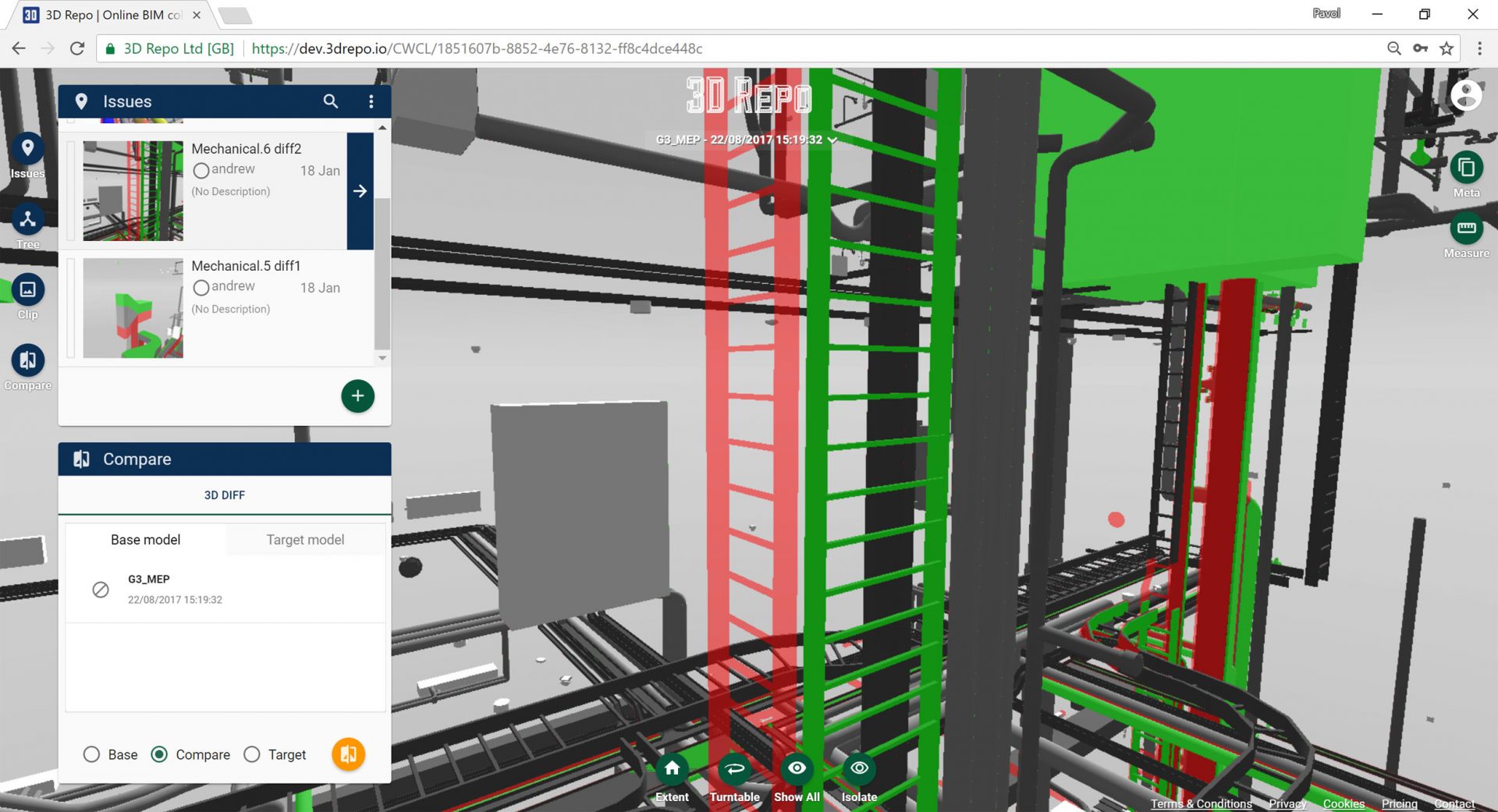The width and height of the screenshot is (1498, 812).
Task: Click Mechanical.5 diff1 issue thumbnail
Action: 133,308
